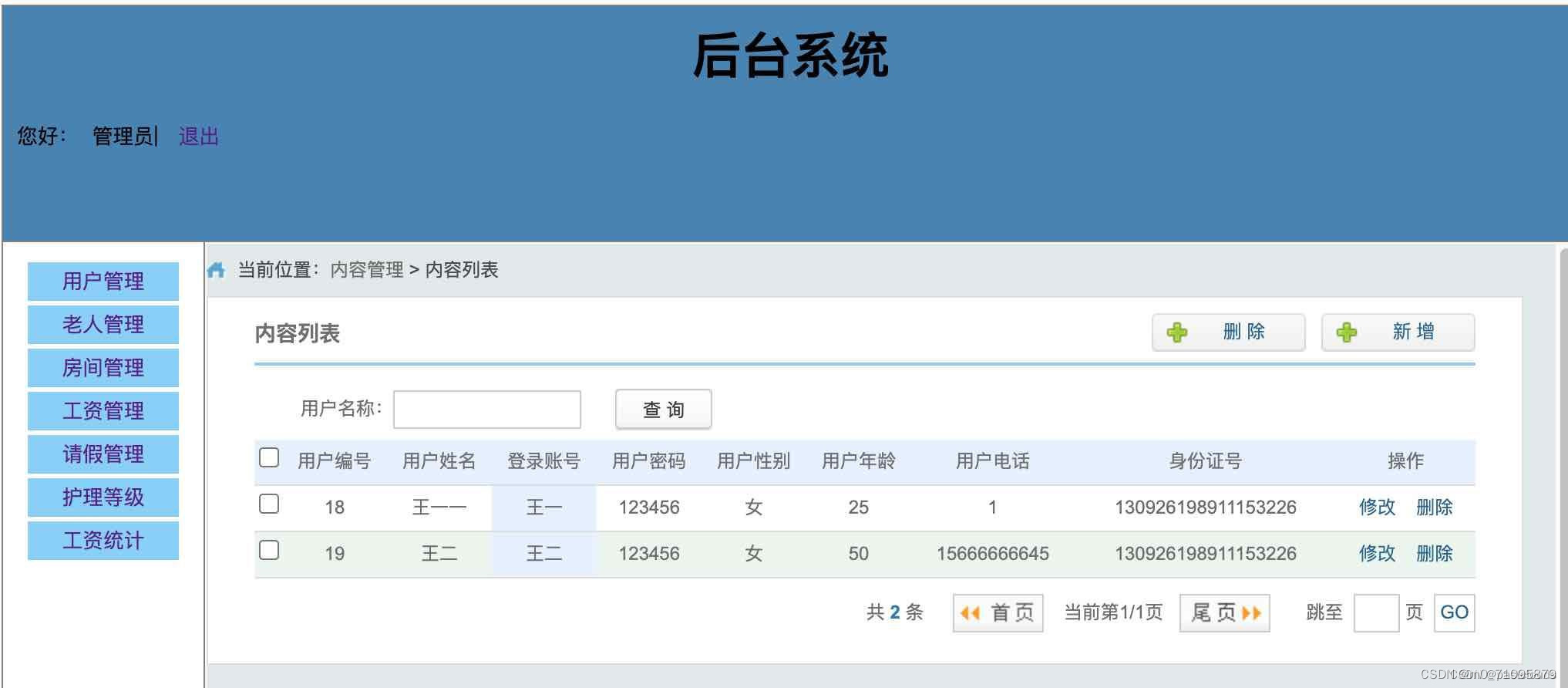The height and width of the screenshot is (688, 1568).
Task: Click the 用户姓名 column header
Action: 439,461
